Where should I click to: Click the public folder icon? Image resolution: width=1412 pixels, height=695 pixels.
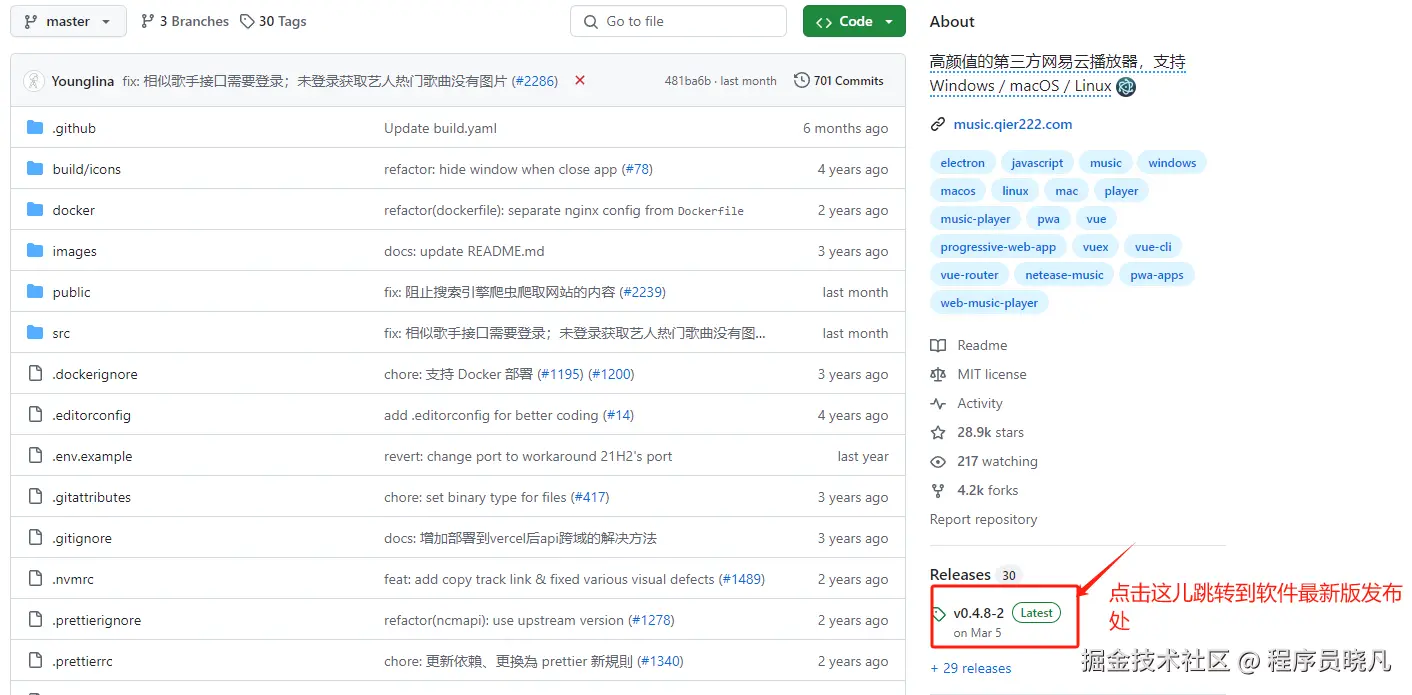pos(36,292)
